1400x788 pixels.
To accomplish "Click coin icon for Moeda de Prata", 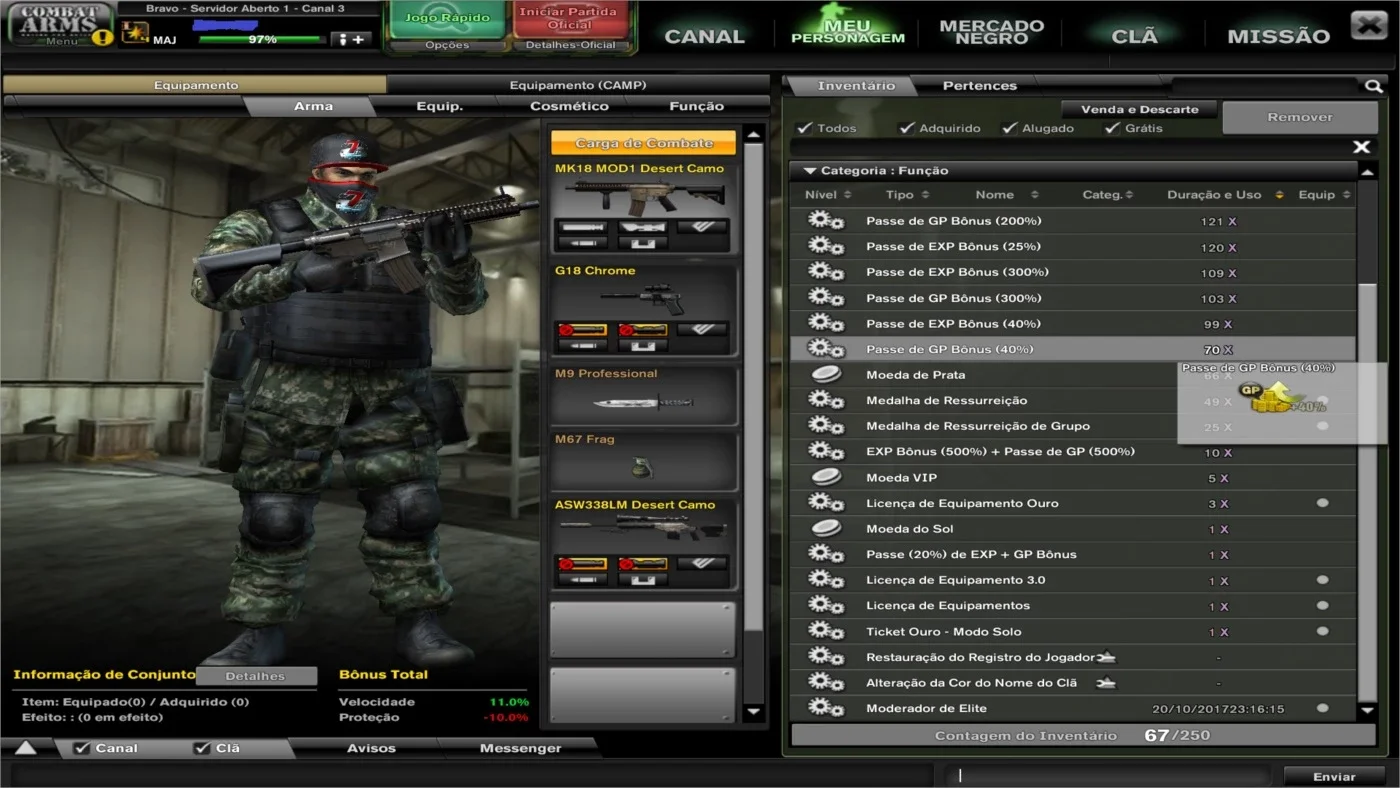I will point(826,375).
